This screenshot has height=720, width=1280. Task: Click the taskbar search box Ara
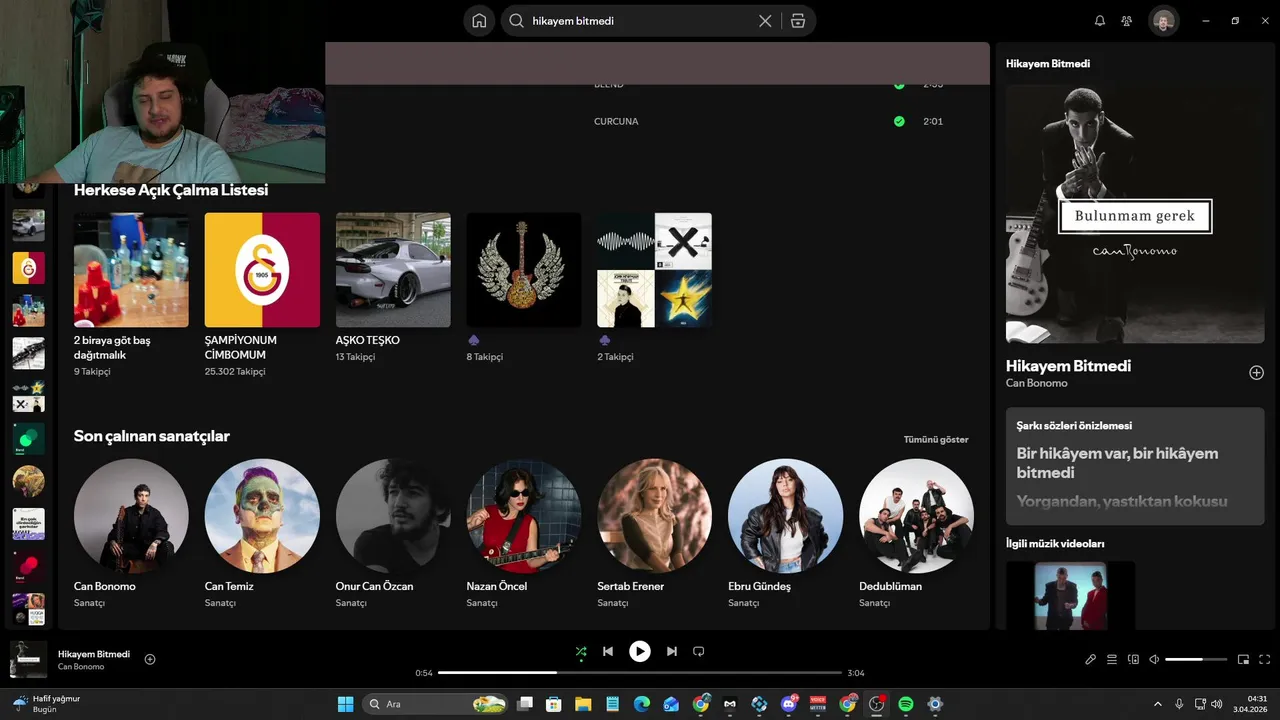pos(435,704)
